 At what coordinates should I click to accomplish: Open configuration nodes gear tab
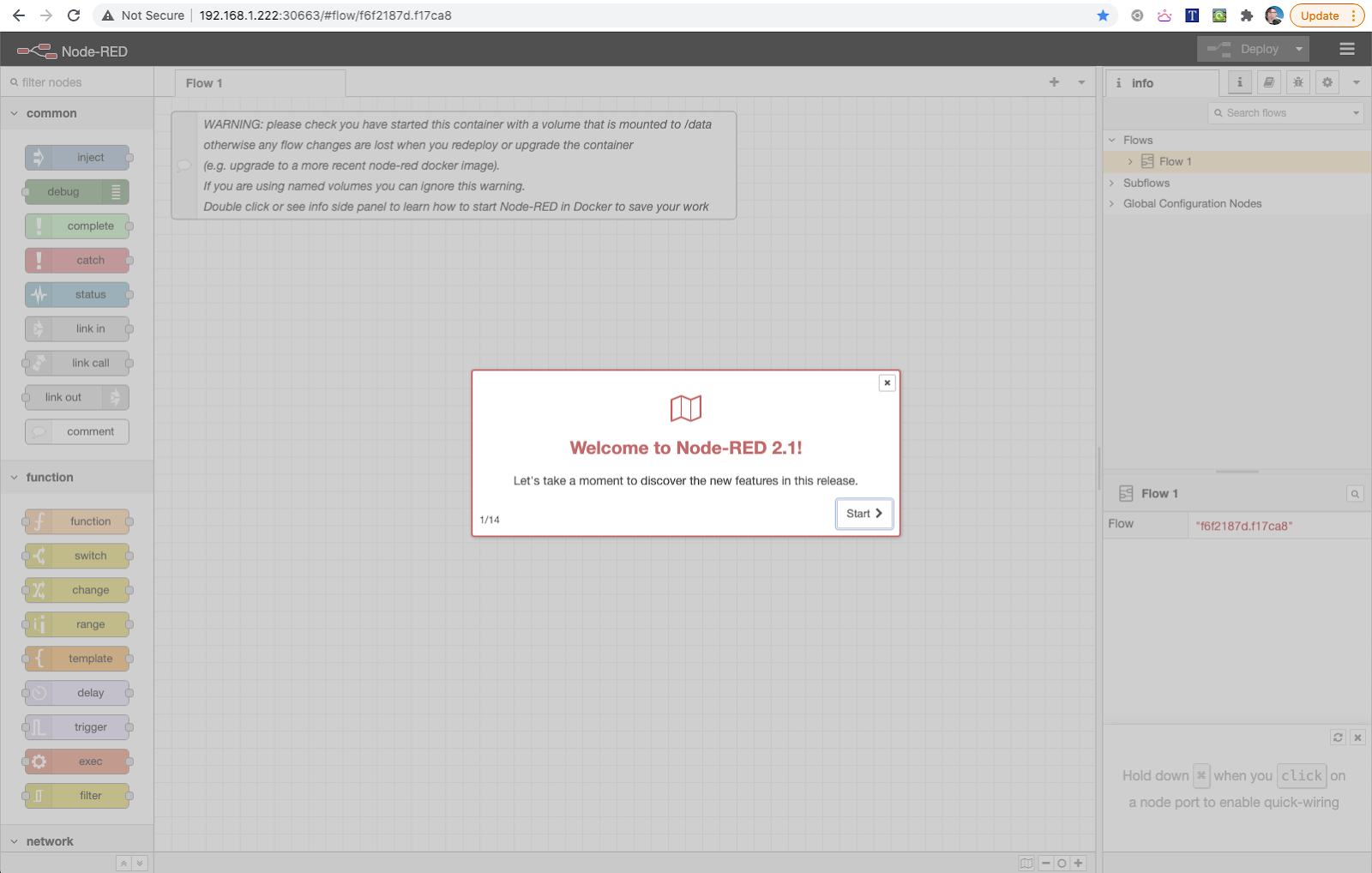(x=1327, y=82)
